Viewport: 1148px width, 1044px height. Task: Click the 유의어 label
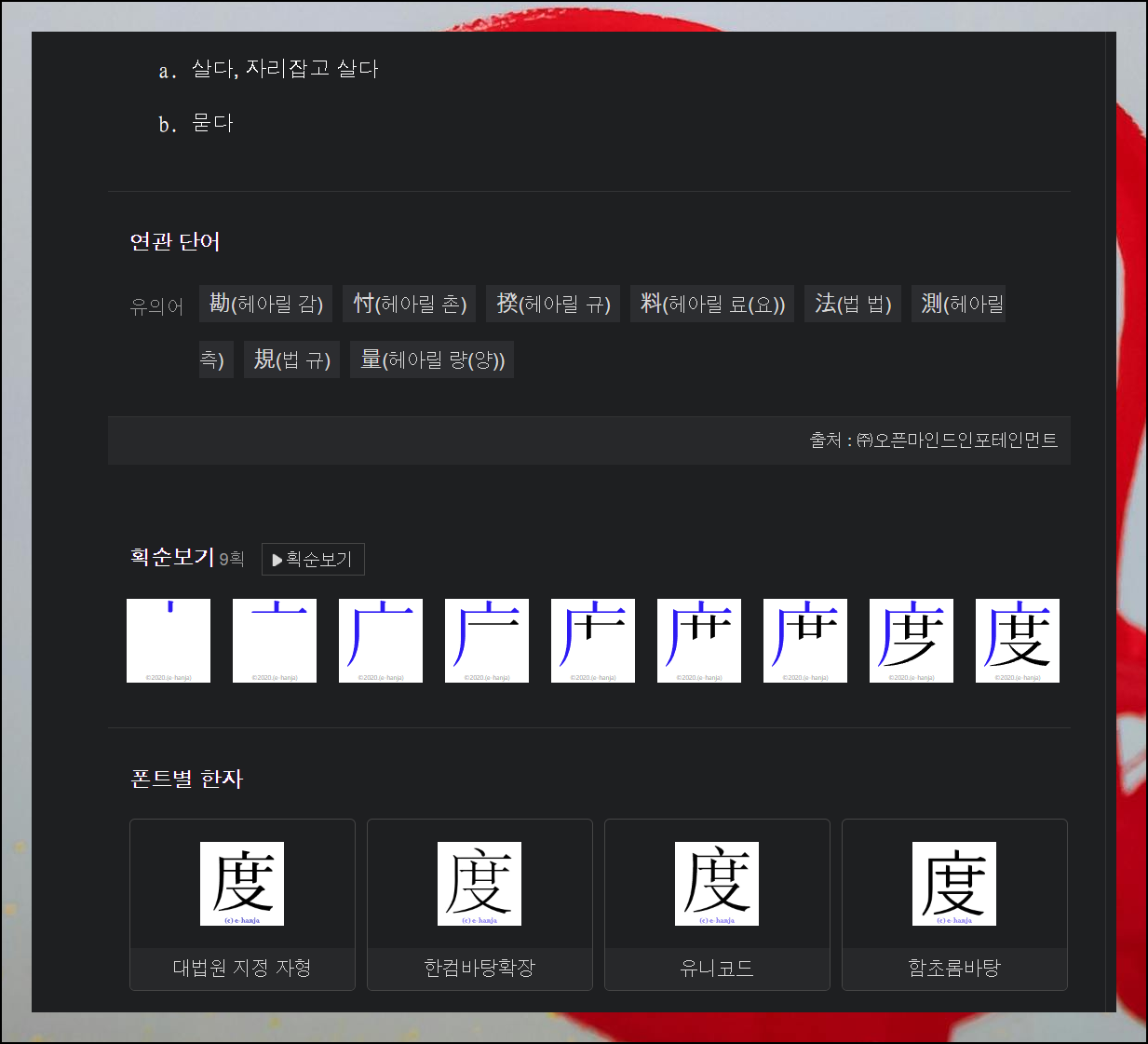tap(157, 305)
